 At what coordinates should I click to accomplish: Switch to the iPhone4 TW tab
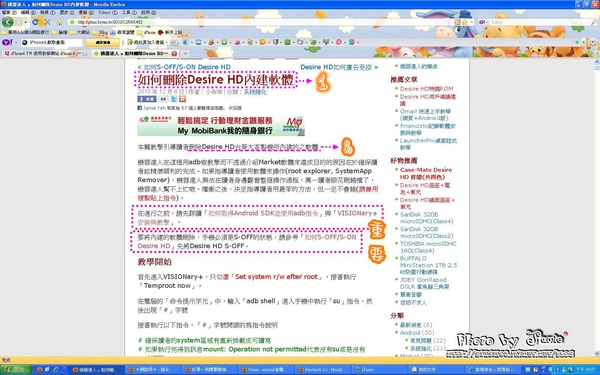45,54
